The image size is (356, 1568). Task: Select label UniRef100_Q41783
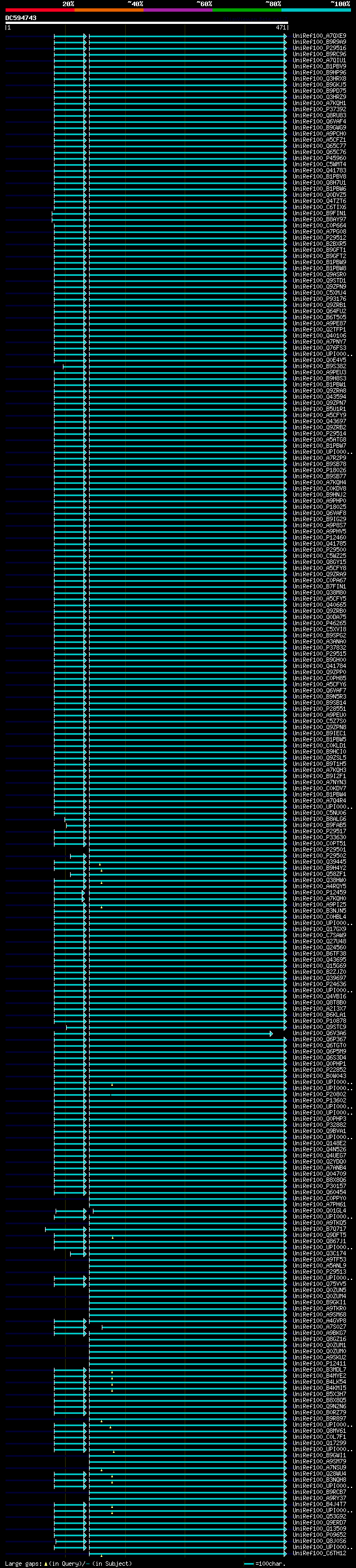coord(319,170)
